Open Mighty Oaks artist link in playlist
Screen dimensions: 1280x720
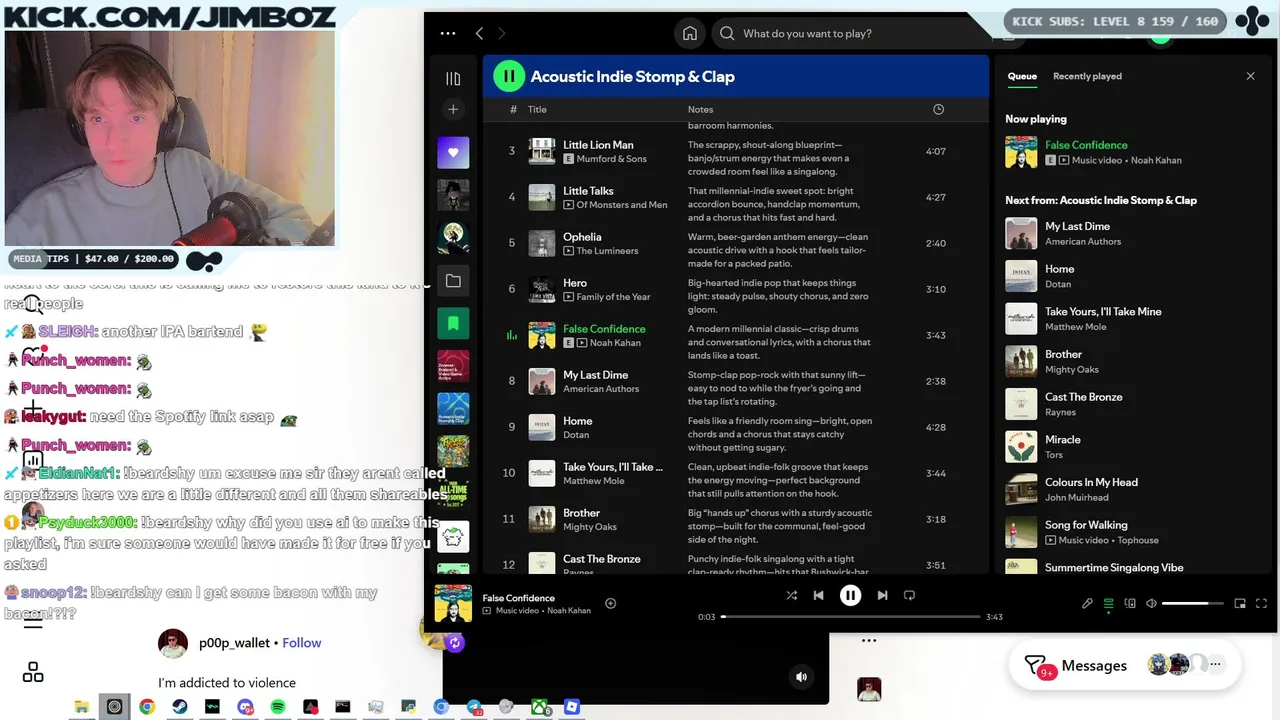coord(590,527)
